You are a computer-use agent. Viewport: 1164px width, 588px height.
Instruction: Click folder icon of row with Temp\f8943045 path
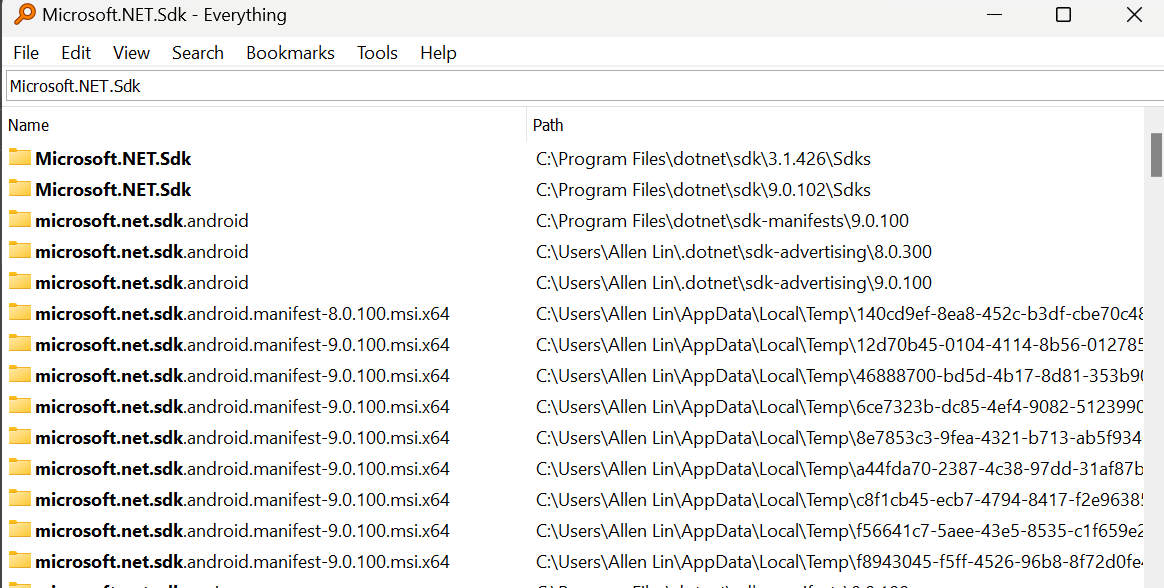point(20,562)
